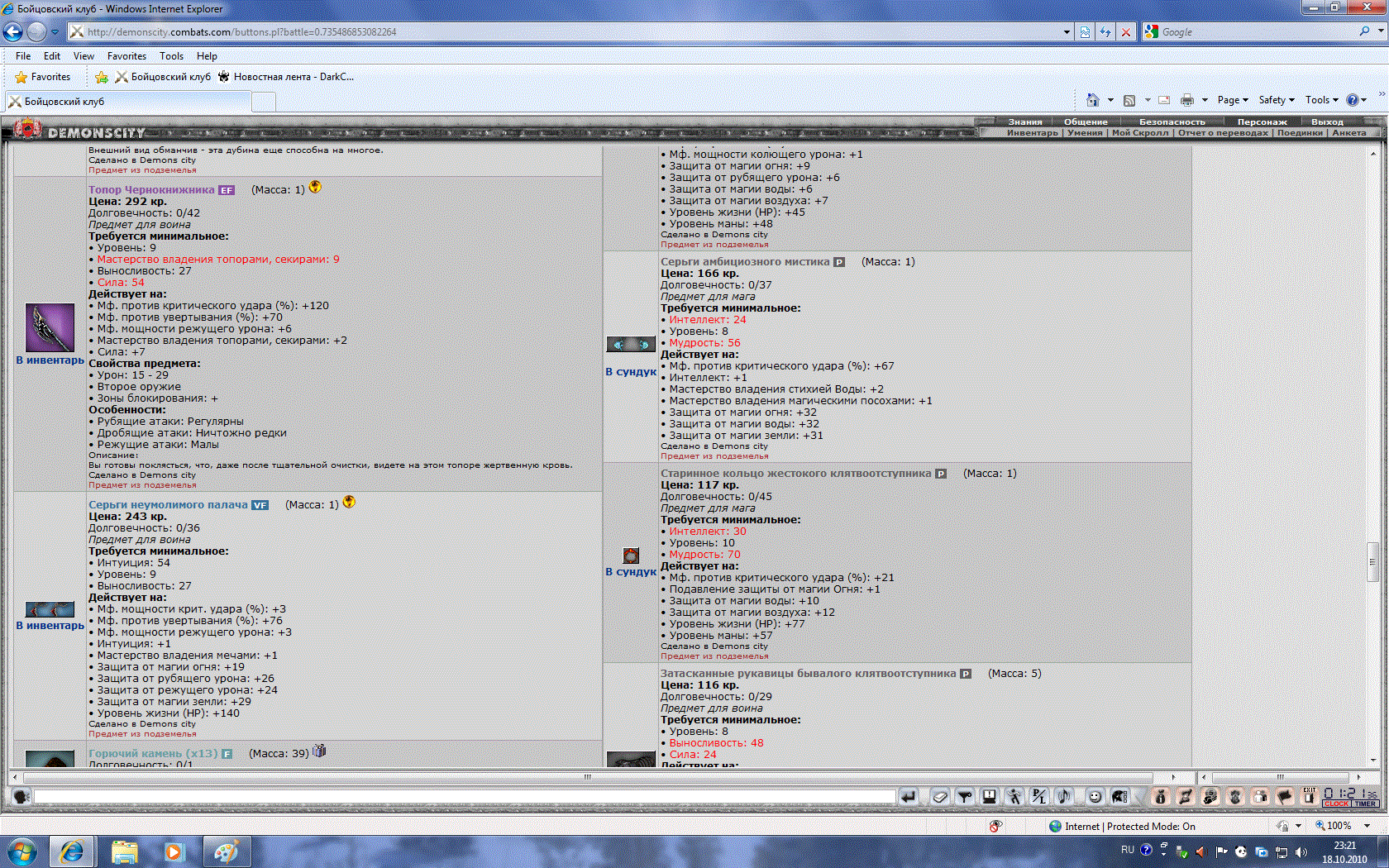
Task: Click the Знания top game tab
Action: (1025, 122)
